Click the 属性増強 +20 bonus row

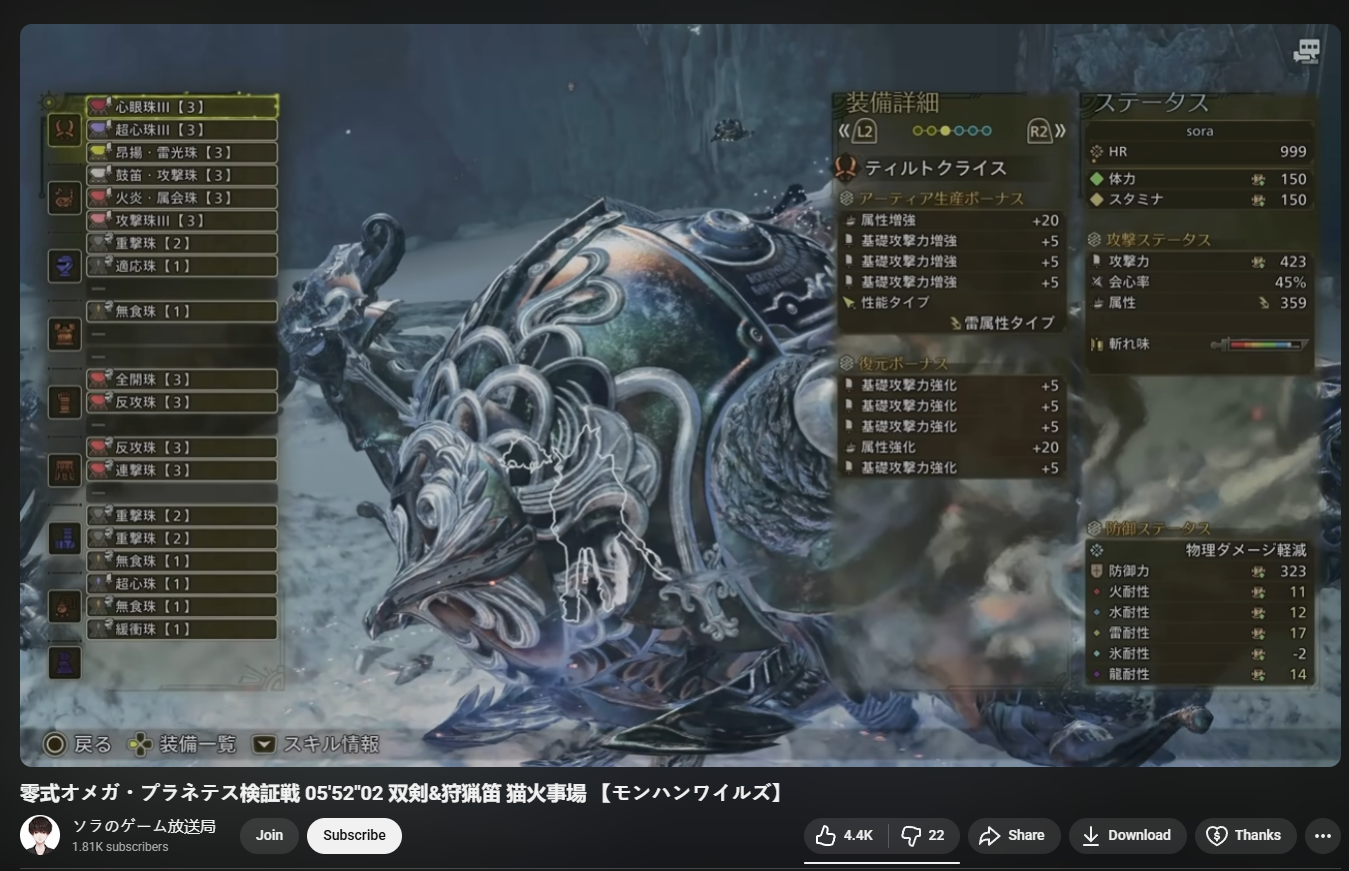pos(951,220)
